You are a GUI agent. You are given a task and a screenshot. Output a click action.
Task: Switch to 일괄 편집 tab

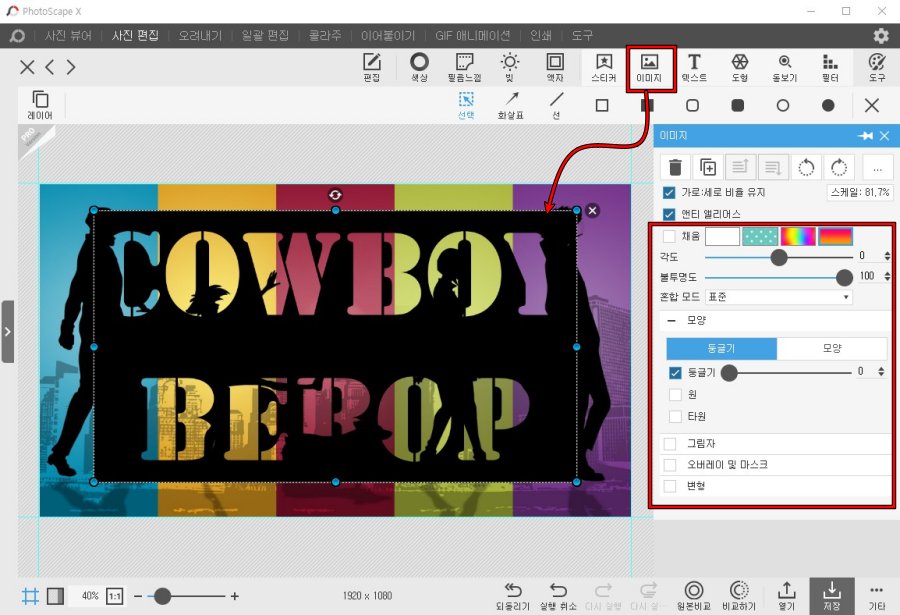coord(265,36)
